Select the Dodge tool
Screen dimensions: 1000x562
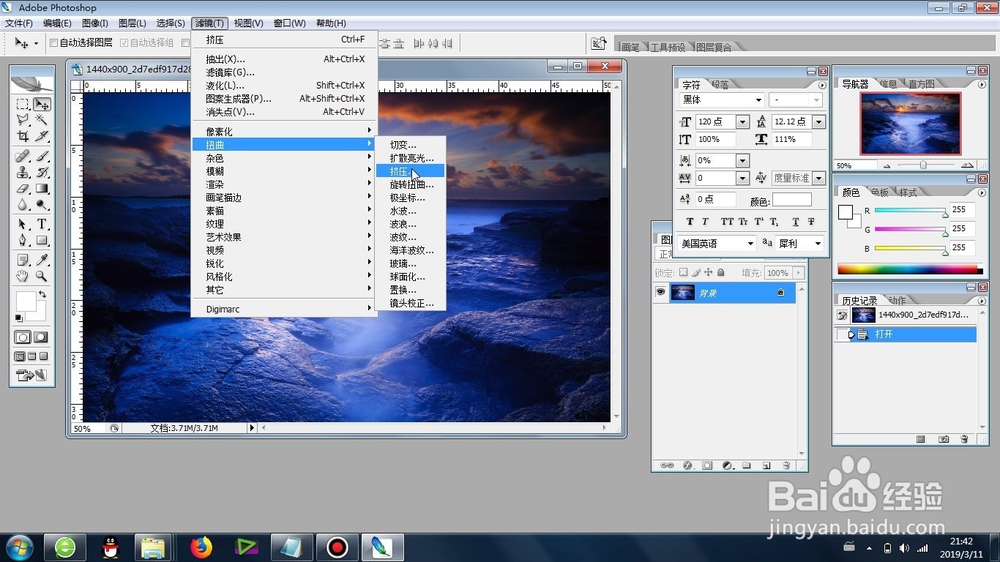tap(42, 205)
